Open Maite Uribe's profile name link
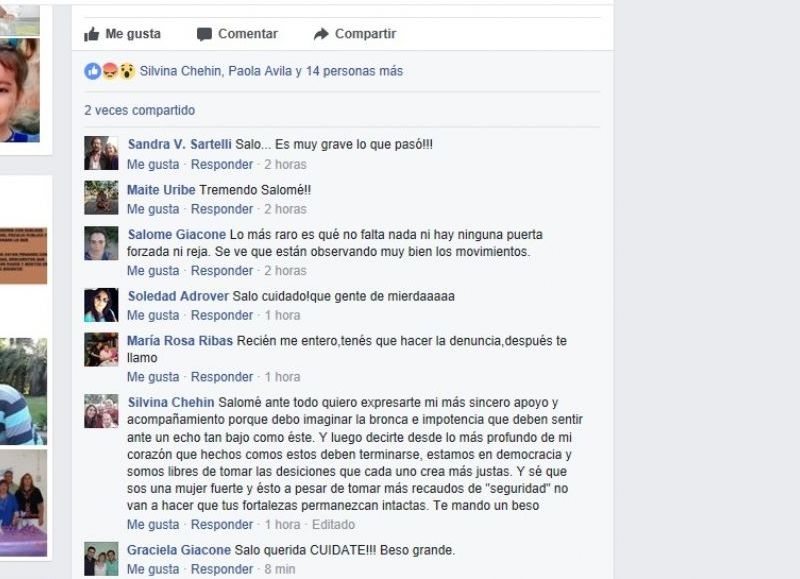Image resolution: width=800 pixels, height=579 pixels. (x=161, y=190)
